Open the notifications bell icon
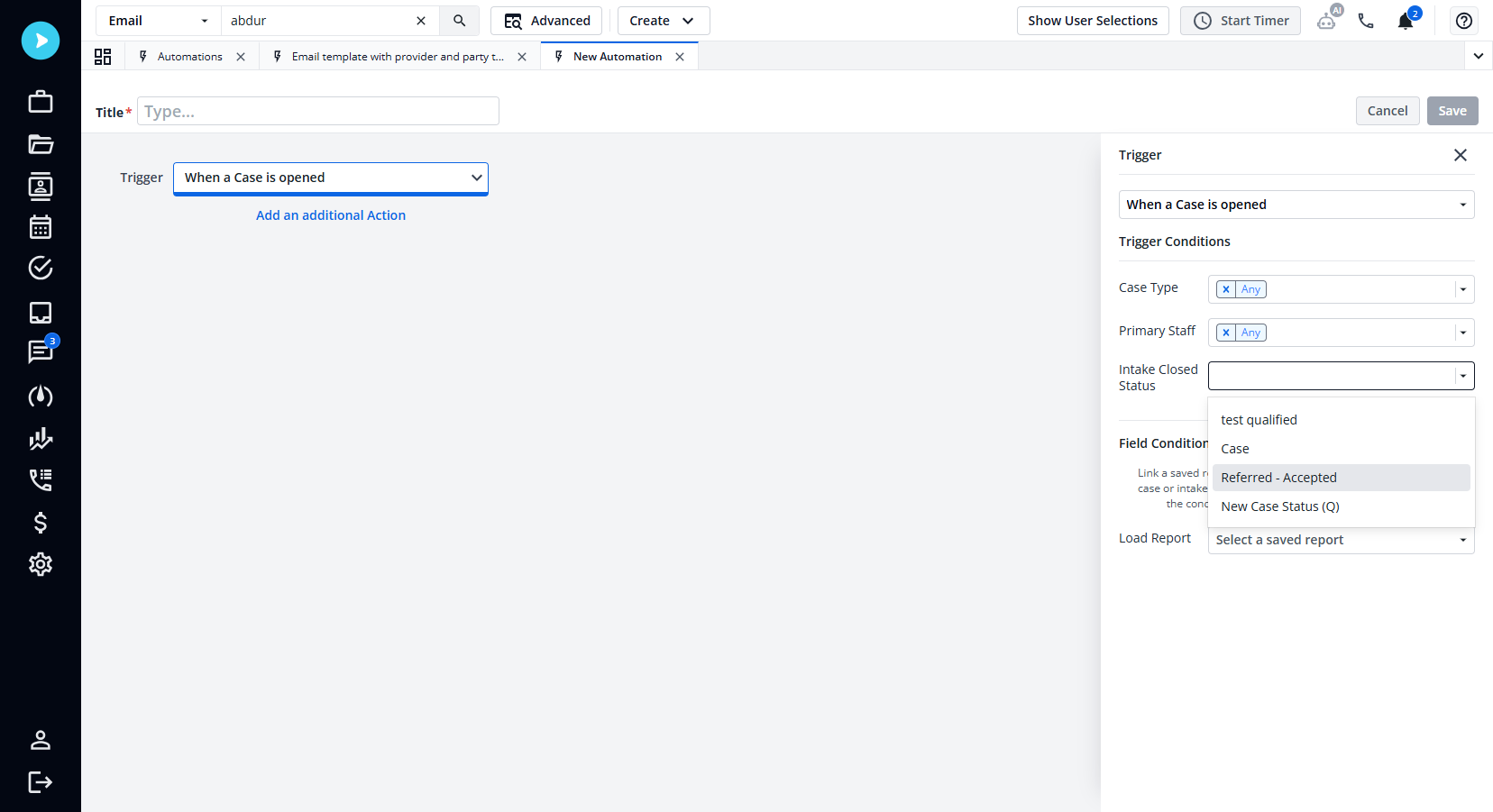Viewport: 1493px width, 812px height. pyautogui.click(x=1406, y=21)
